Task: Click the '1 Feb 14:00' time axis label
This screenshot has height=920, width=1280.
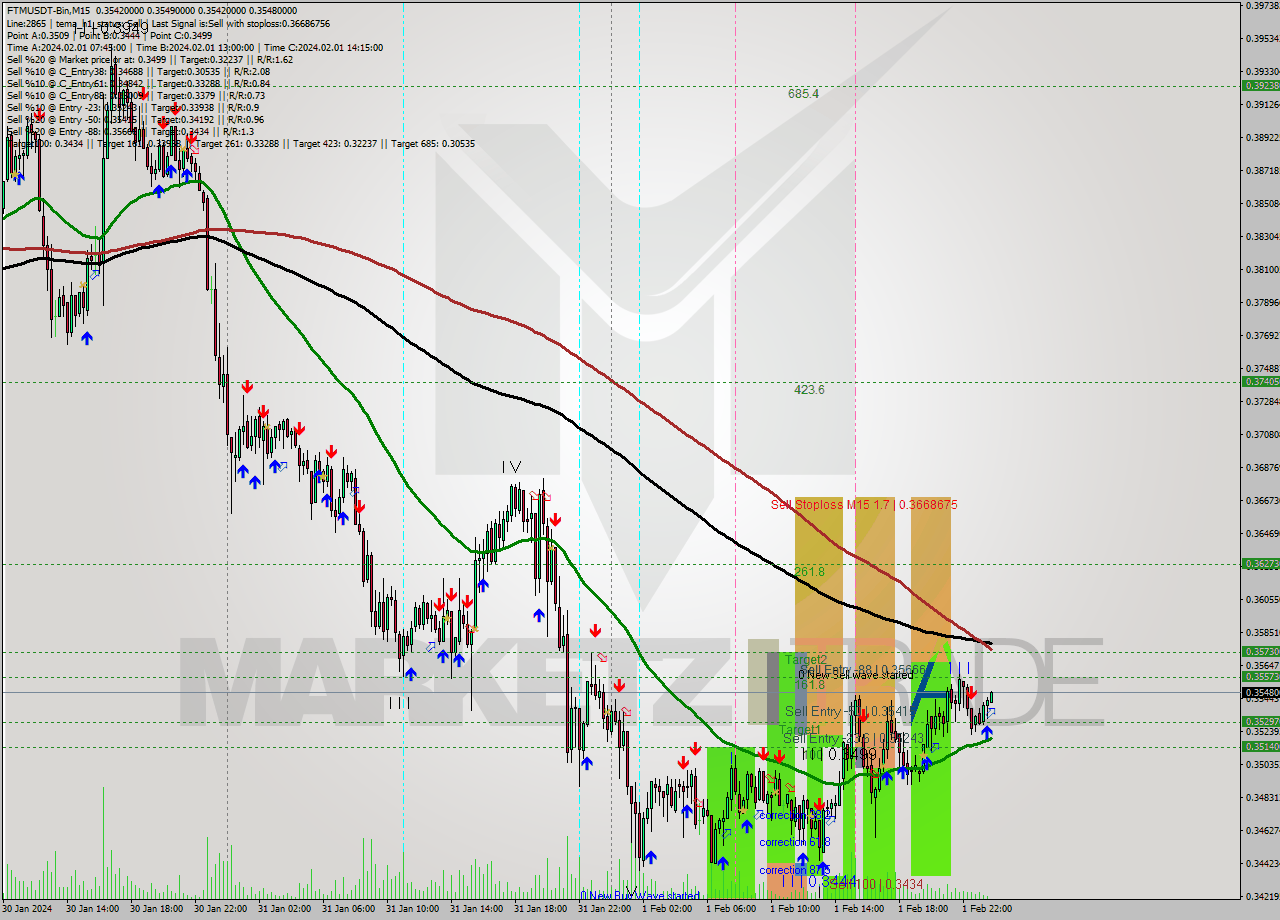Action: [x=858, y=909]
